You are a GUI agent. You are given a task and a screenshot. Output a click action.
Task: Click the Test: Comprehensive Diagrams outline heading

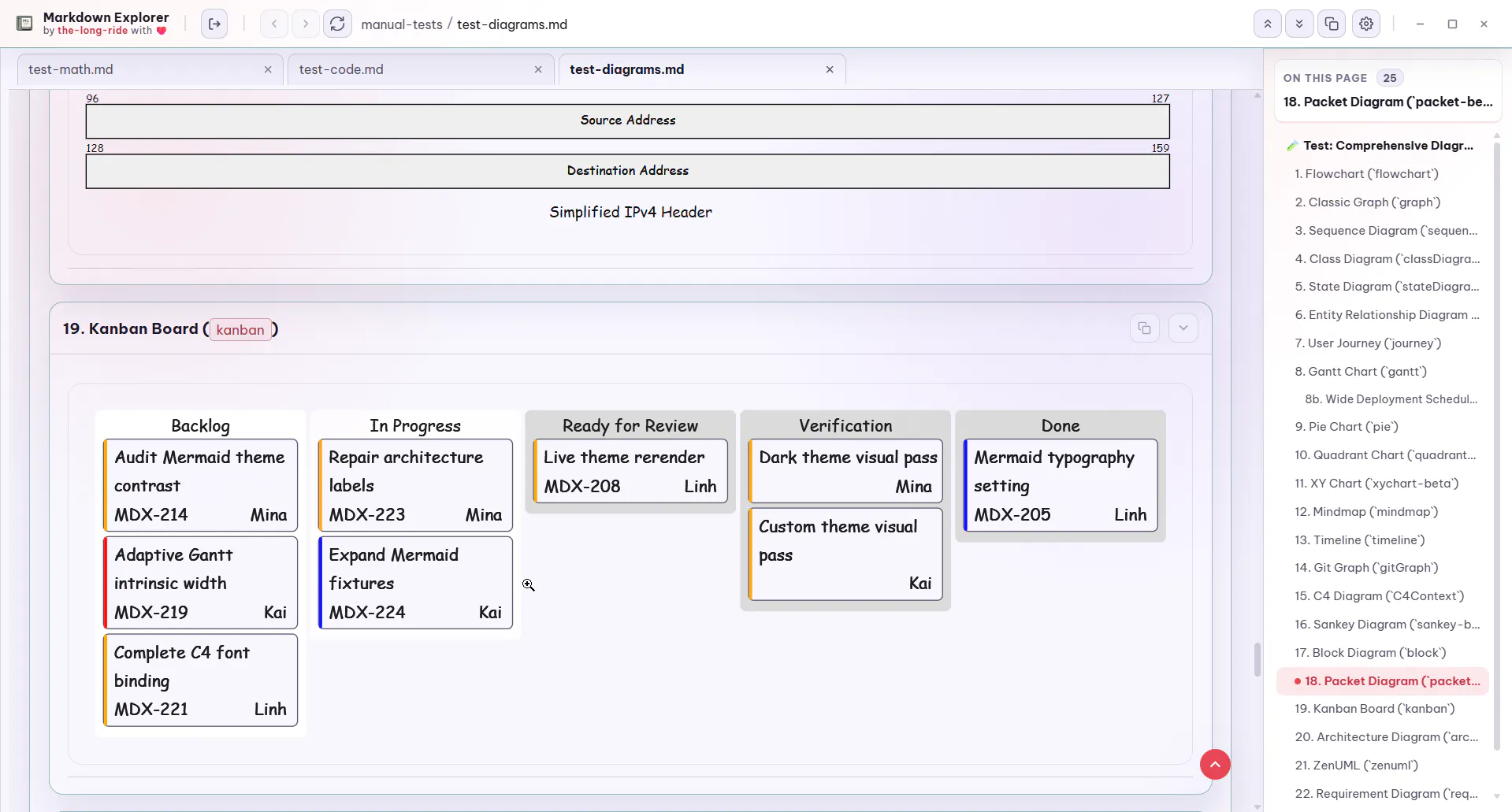(1380, 146)
